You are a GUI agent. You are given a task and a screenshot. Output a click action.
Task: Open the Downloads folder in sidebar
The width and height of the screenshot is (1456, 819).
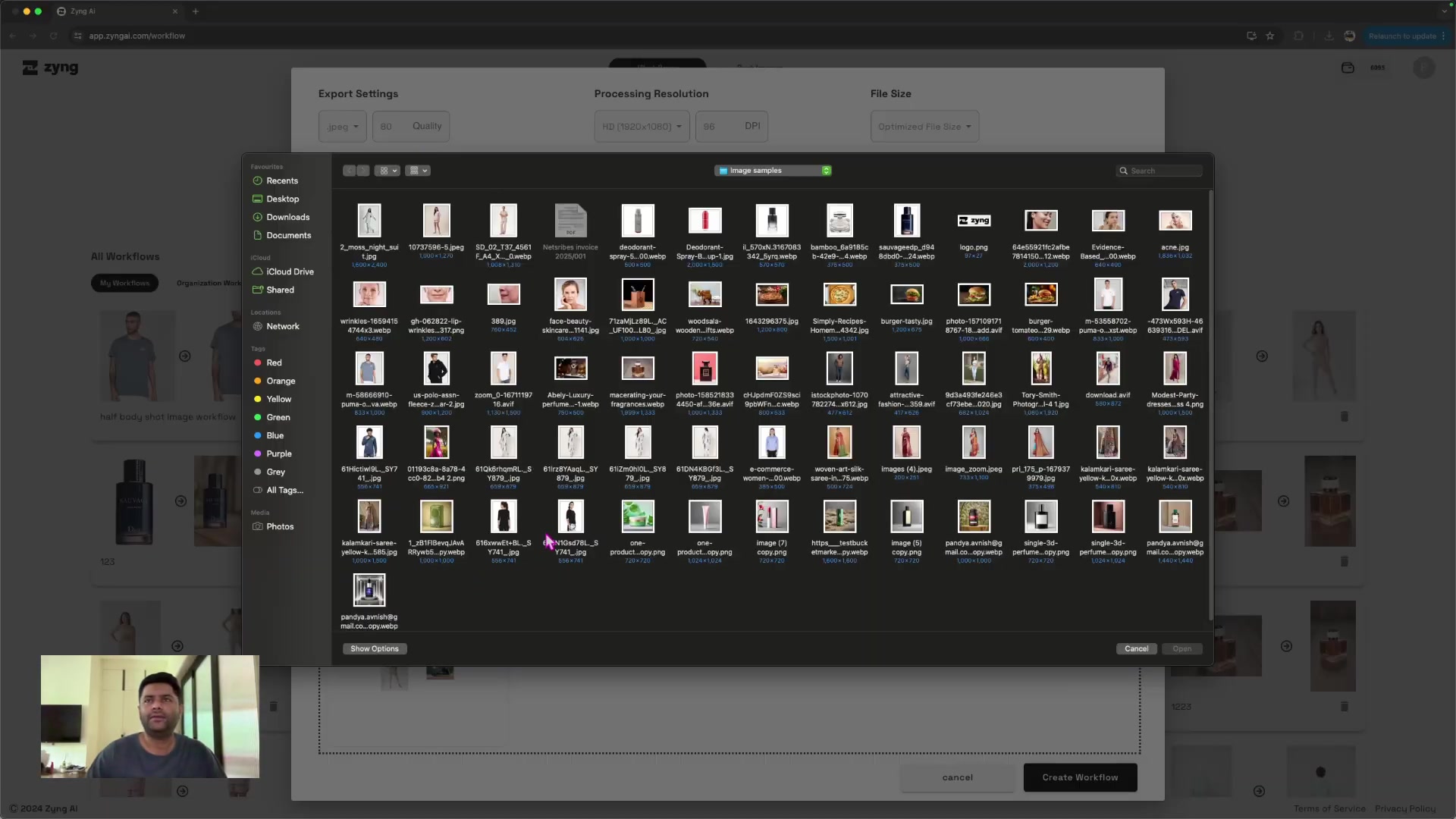point(287,218)
